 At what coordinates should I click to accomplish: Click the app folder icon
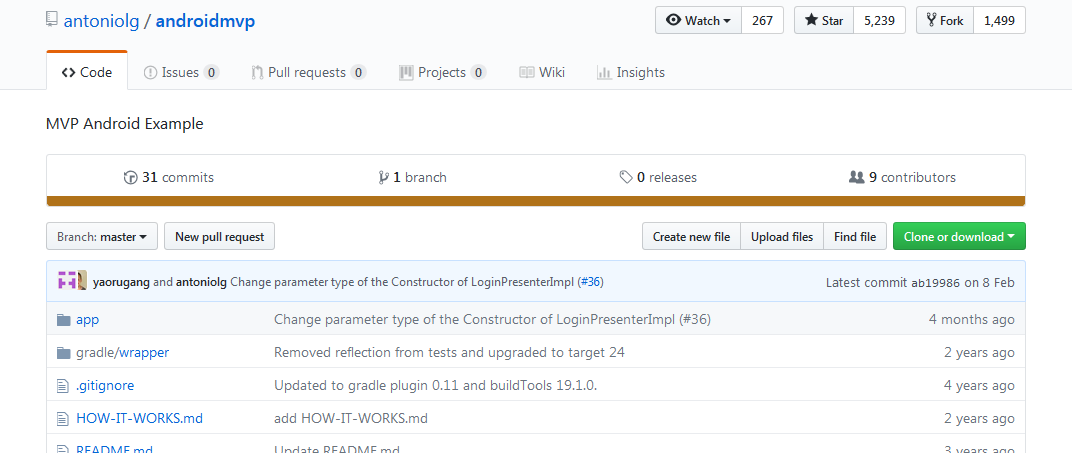64,320
